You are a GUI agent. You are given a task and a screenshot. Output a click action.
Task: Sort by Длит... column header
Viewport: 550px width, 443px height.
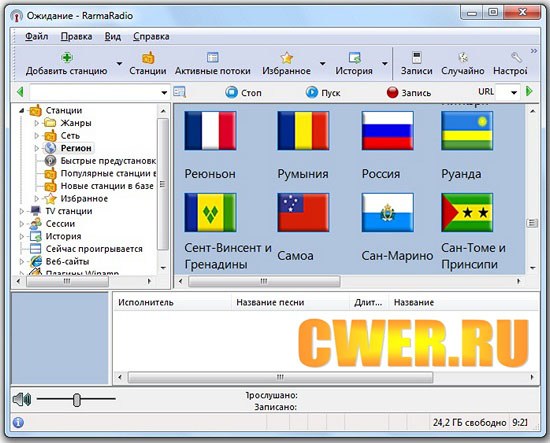(x=369, y=302)
